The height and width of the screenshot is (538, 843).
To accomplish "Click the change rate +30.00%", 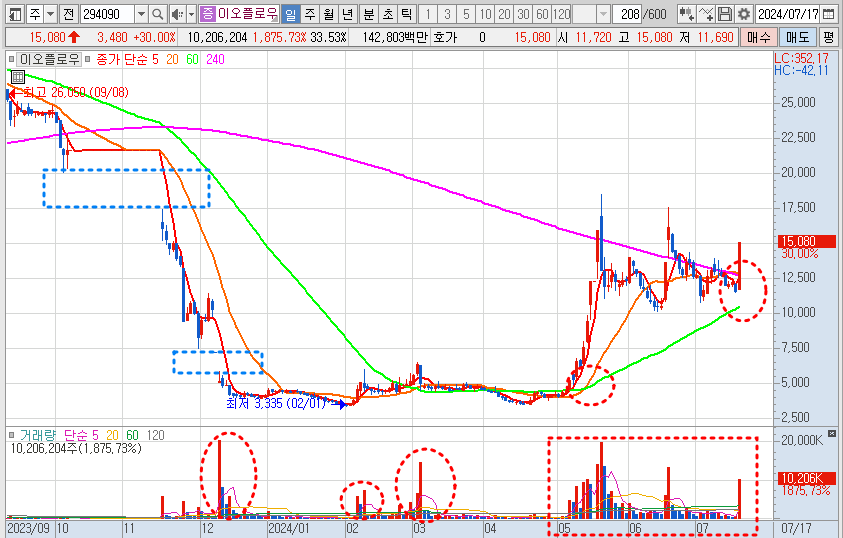I will pos(155,37).
